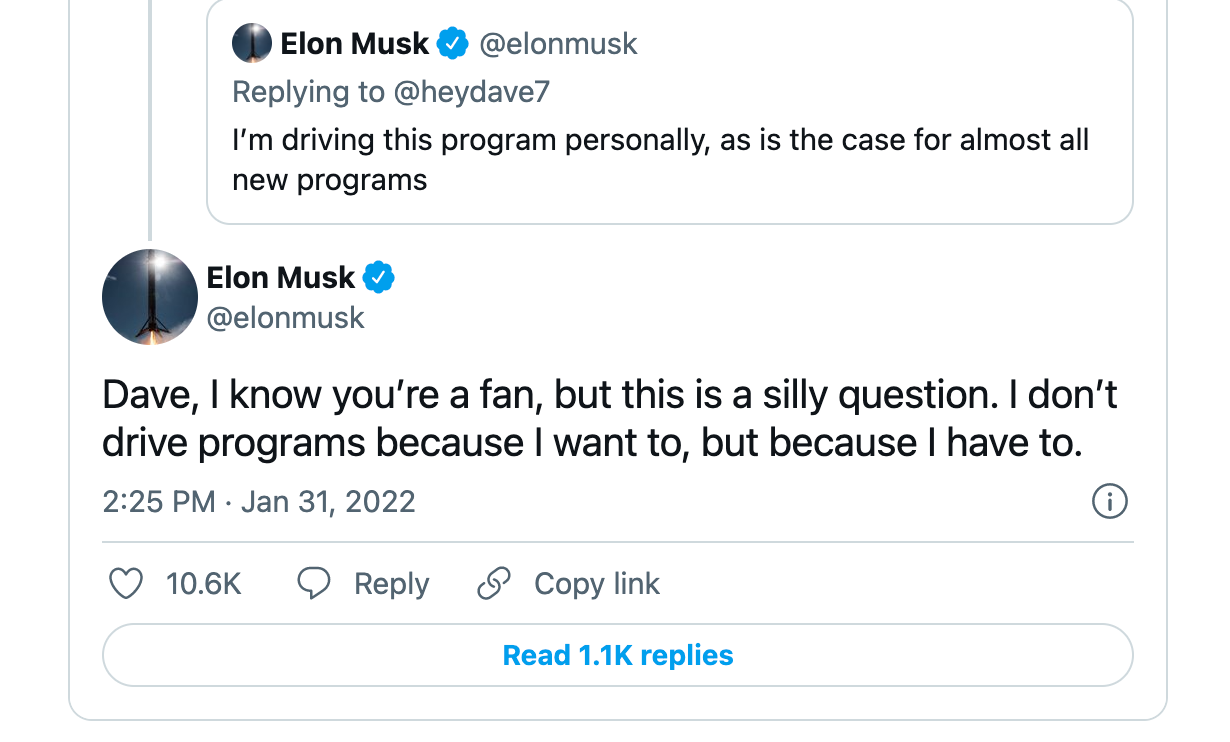The width and height of the screenshot is (1230, 742).
Task: Click the verified badge in the quoted tweet
Action: click(454, 44)
